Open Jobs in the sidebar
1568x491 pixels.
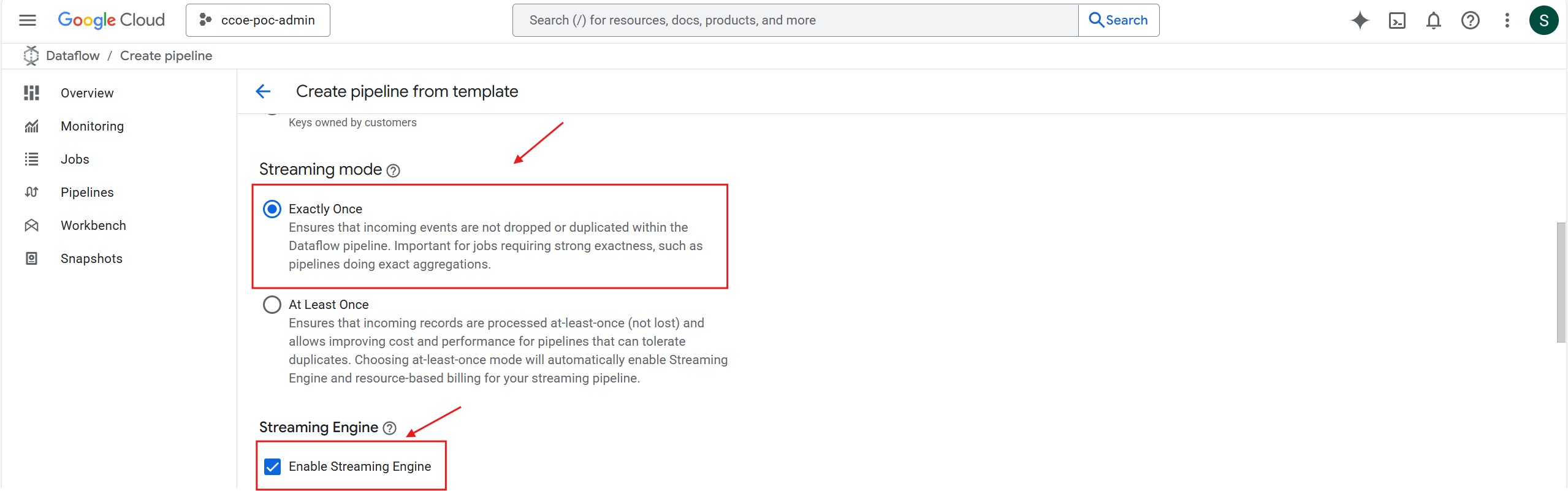tap(75, 159)
